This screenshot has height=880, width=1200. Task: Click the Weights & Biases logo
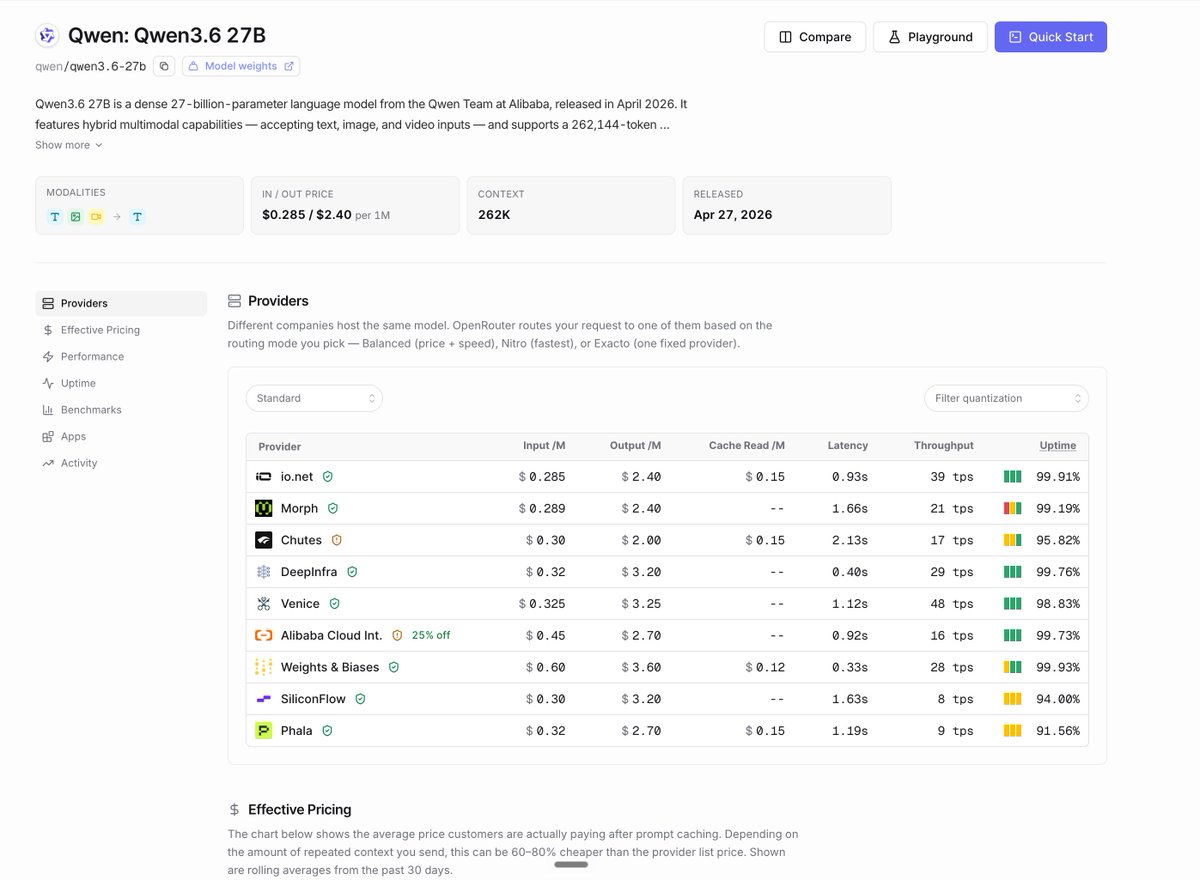pyautogui.click(x=264, y=667)
